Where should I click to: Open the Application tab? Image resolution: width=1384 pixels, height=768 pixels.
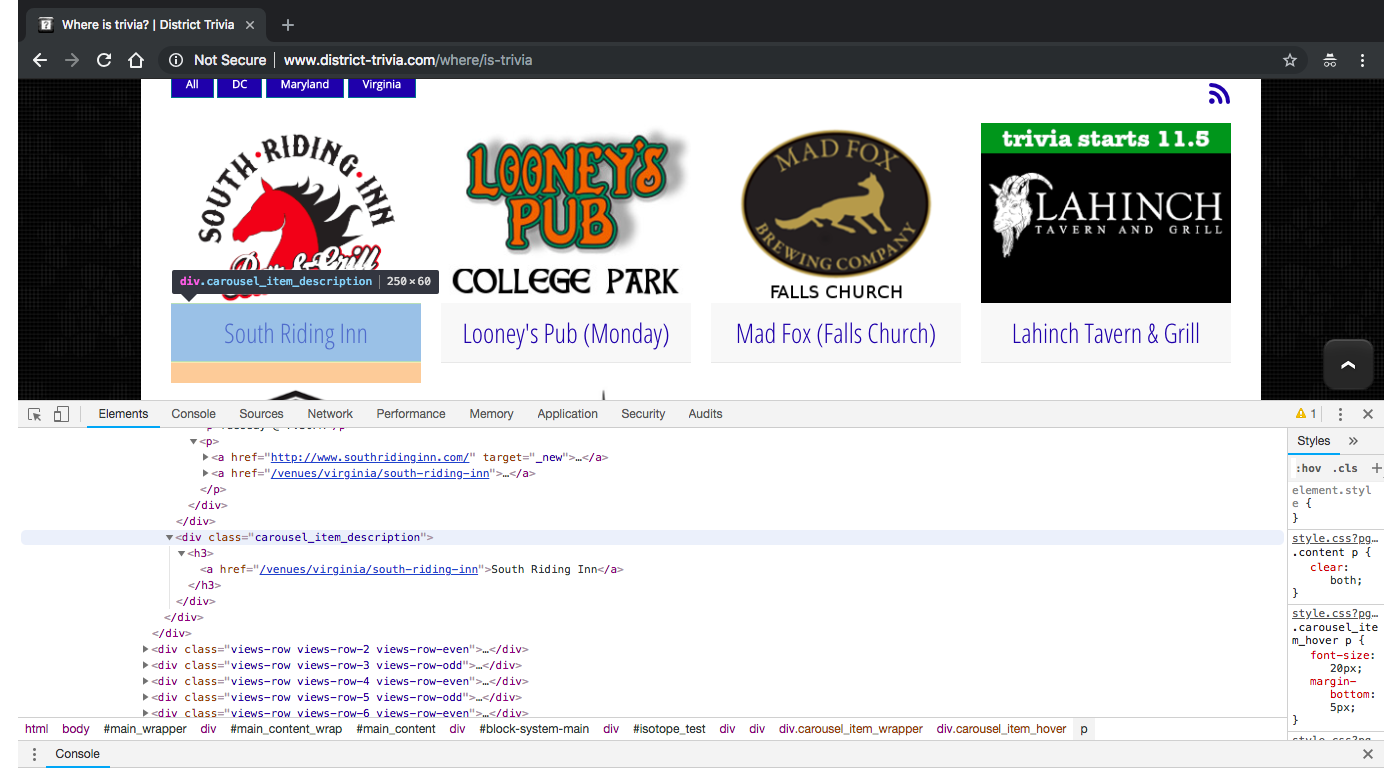click(567, 414)
